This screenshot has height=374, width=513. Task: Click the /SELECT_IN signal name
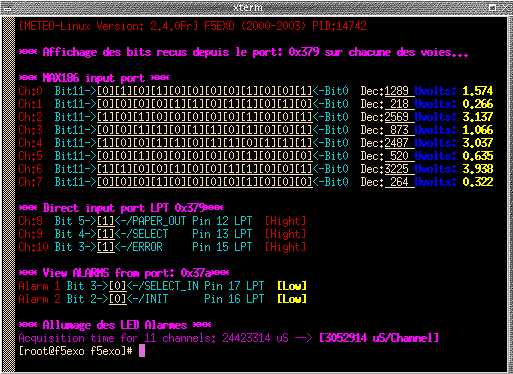168,286
